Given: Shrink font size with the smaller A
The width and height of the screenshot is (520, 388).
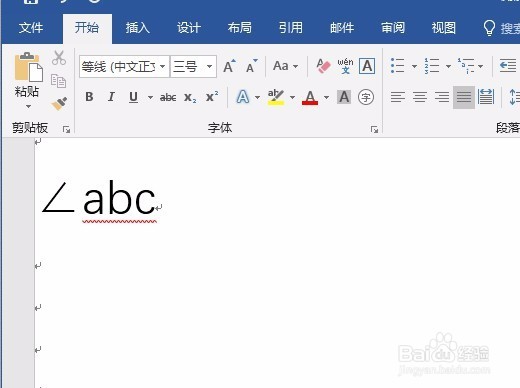Looking at the screenshot, I should [x=251, y=66].
